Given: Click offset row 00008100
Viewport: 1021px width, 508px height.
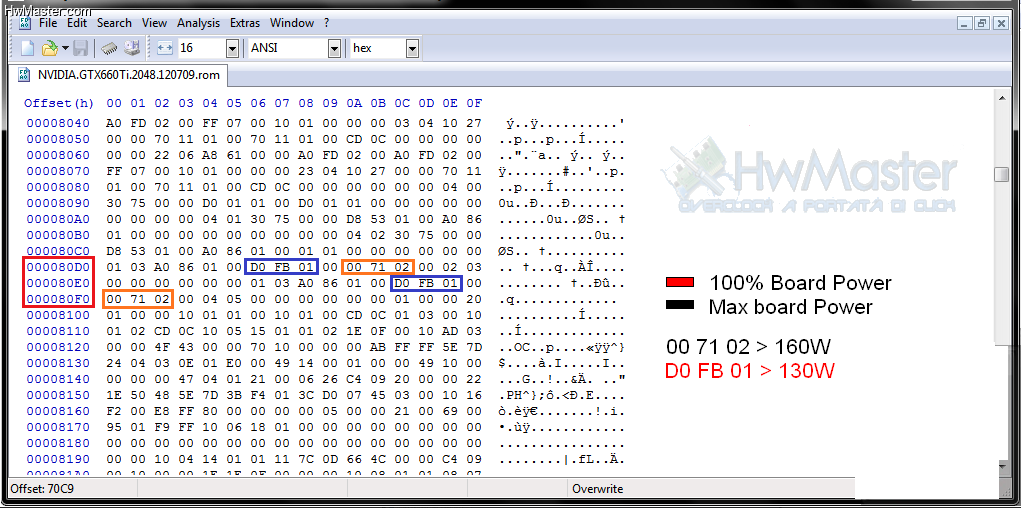Looking at the screenshot, I should (x=58, y=315).
